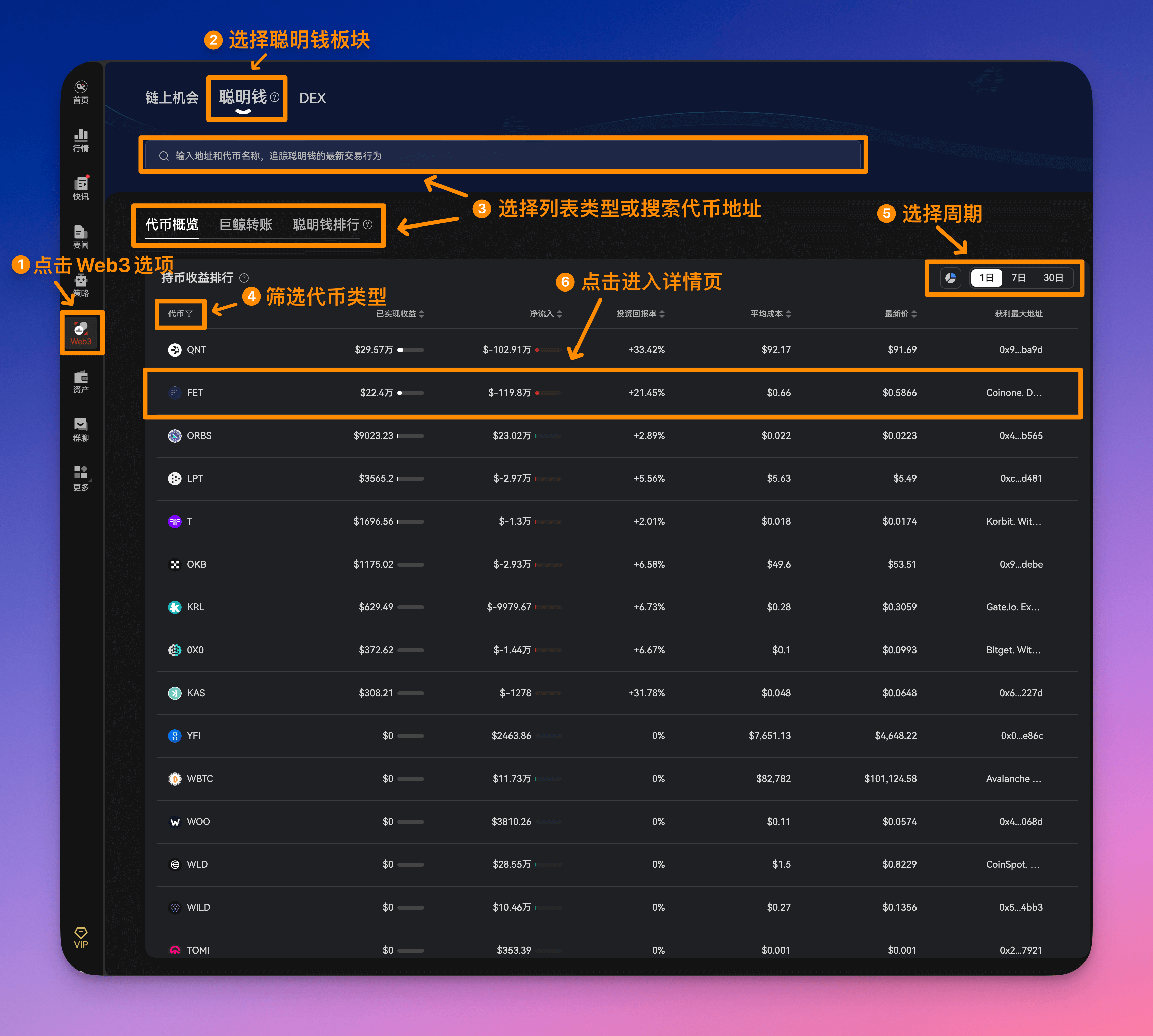The height and width of the screenshot is (1036, 1153).
Task: Open QNT top address 0x9...ba9d
Action: [x=1021, y=349]
